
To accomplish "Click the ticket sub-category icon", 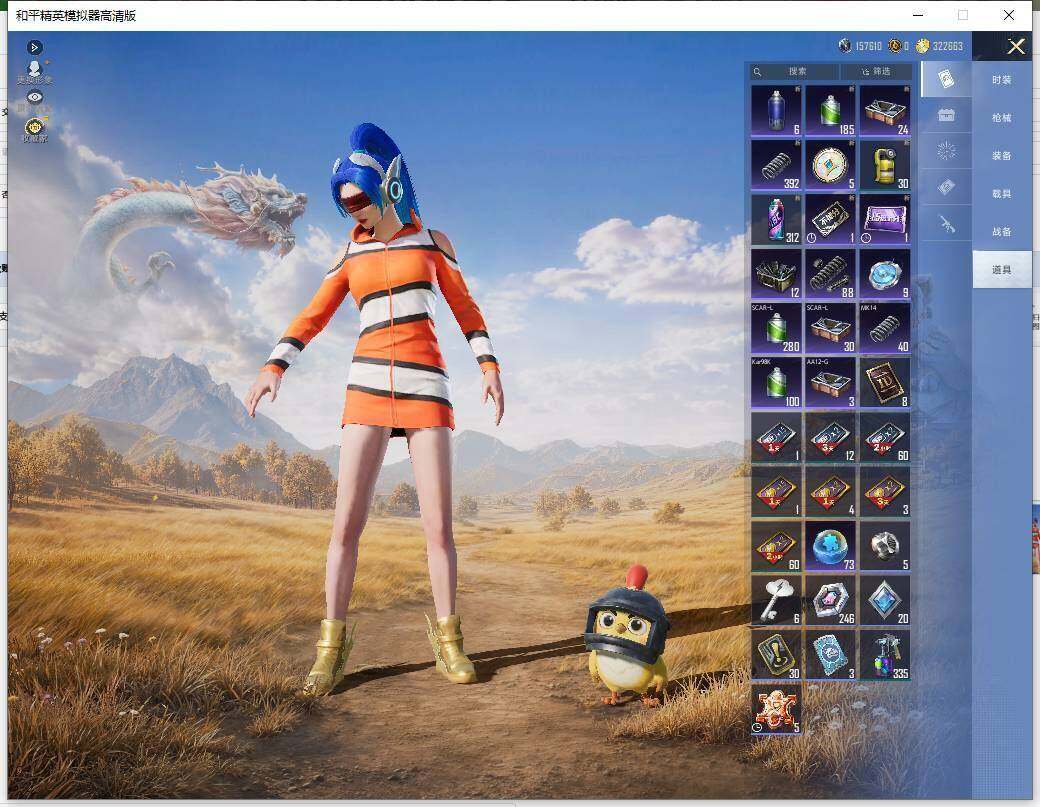I will 946,188.
